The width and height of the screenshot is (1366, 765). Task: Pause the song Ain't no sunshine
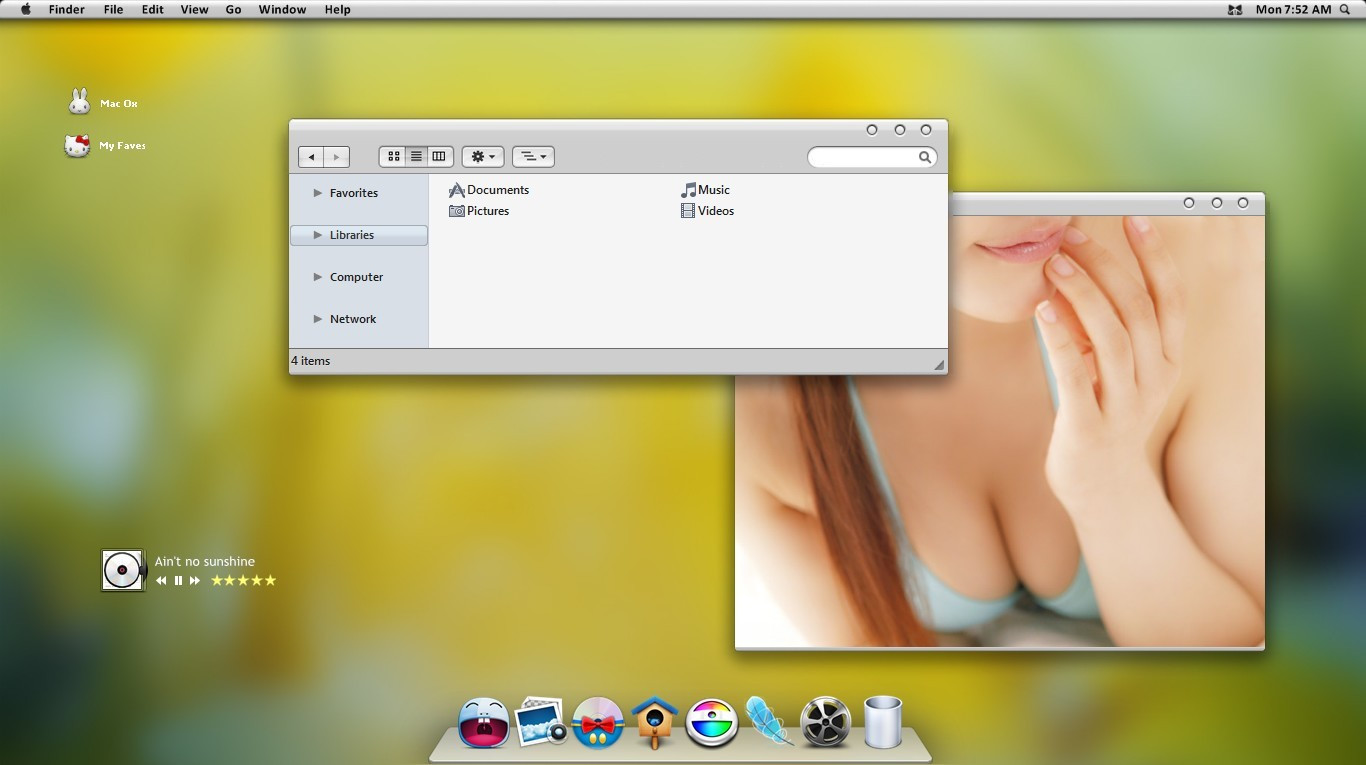click(x=178, y=581)
